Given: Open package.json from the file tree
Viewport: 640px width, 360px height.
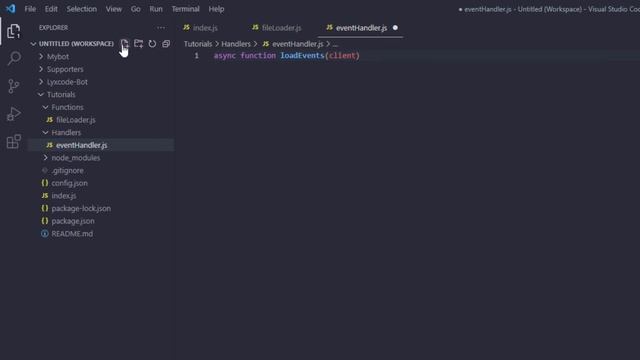Looking at the screenshot, I should 73,221.
